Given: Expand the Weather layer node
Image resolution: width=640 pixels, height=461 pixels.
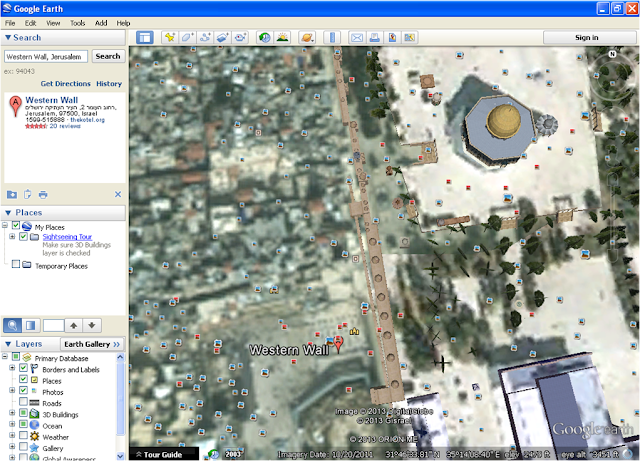Looking at the screenshot, I should (x=12, y=435).
